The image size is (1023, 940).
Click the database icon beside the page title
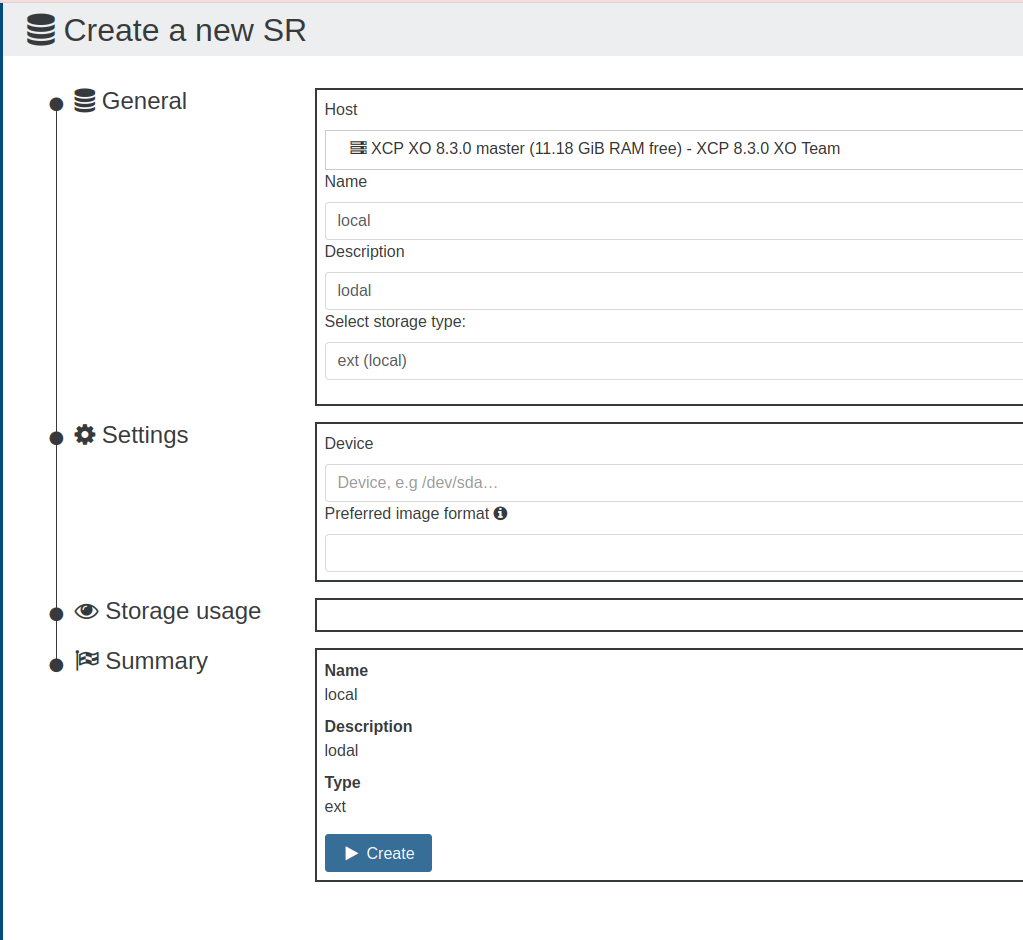tap(41, 30)
